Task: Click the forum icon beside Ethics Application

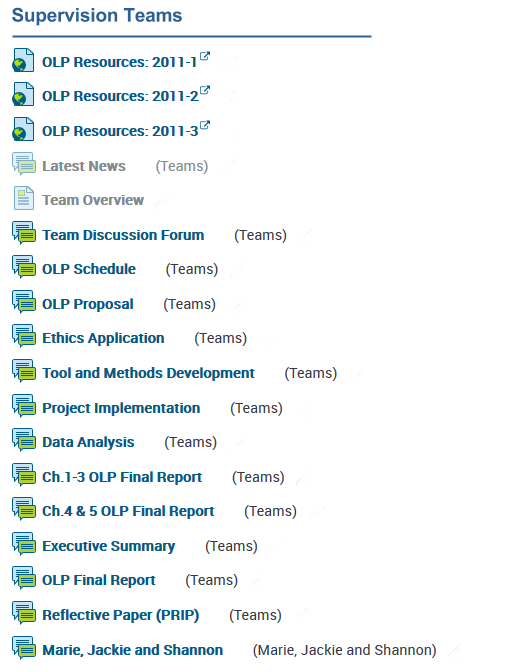Action: [24, 336]
